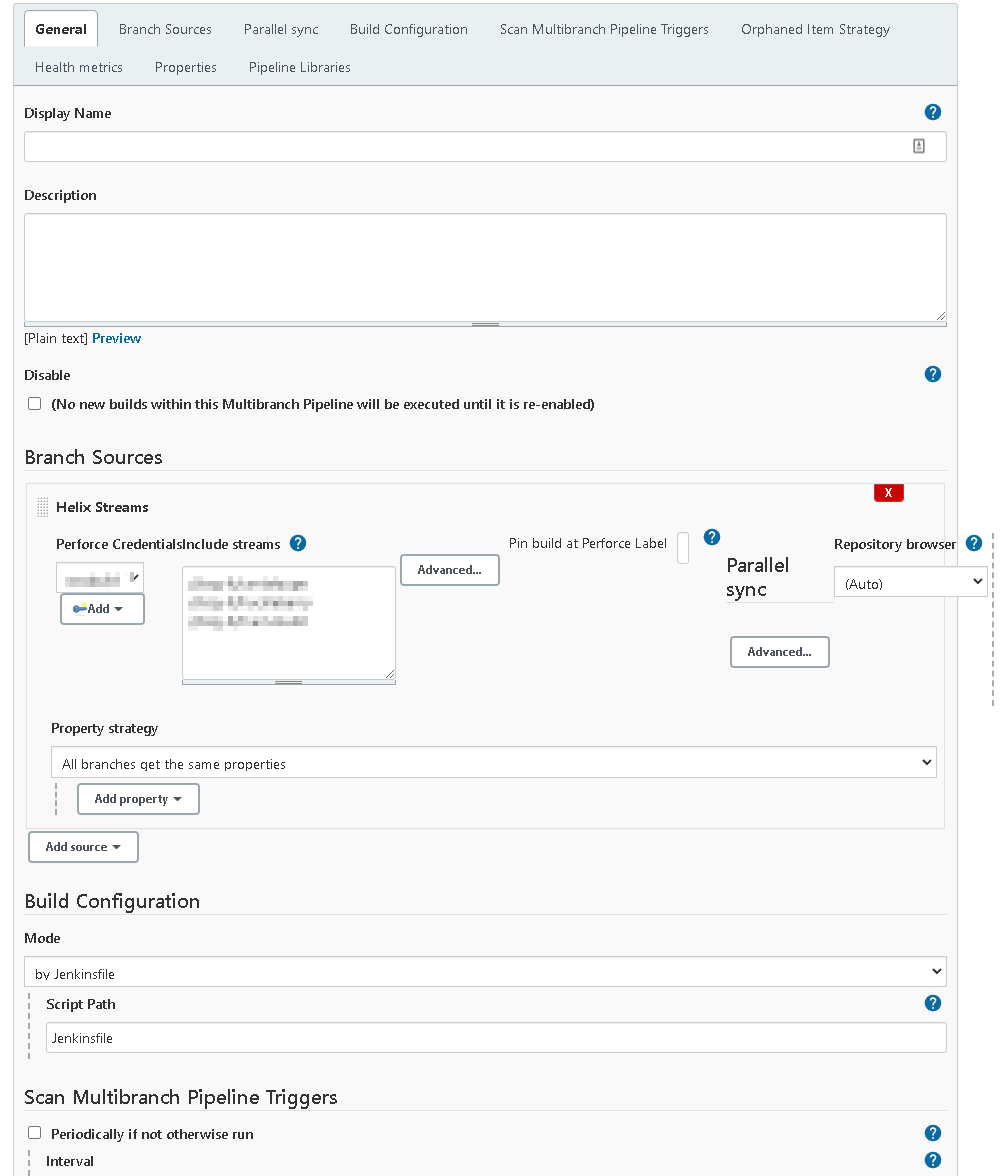Click Advanced button under Parallel sync

[x=779, y=652]
